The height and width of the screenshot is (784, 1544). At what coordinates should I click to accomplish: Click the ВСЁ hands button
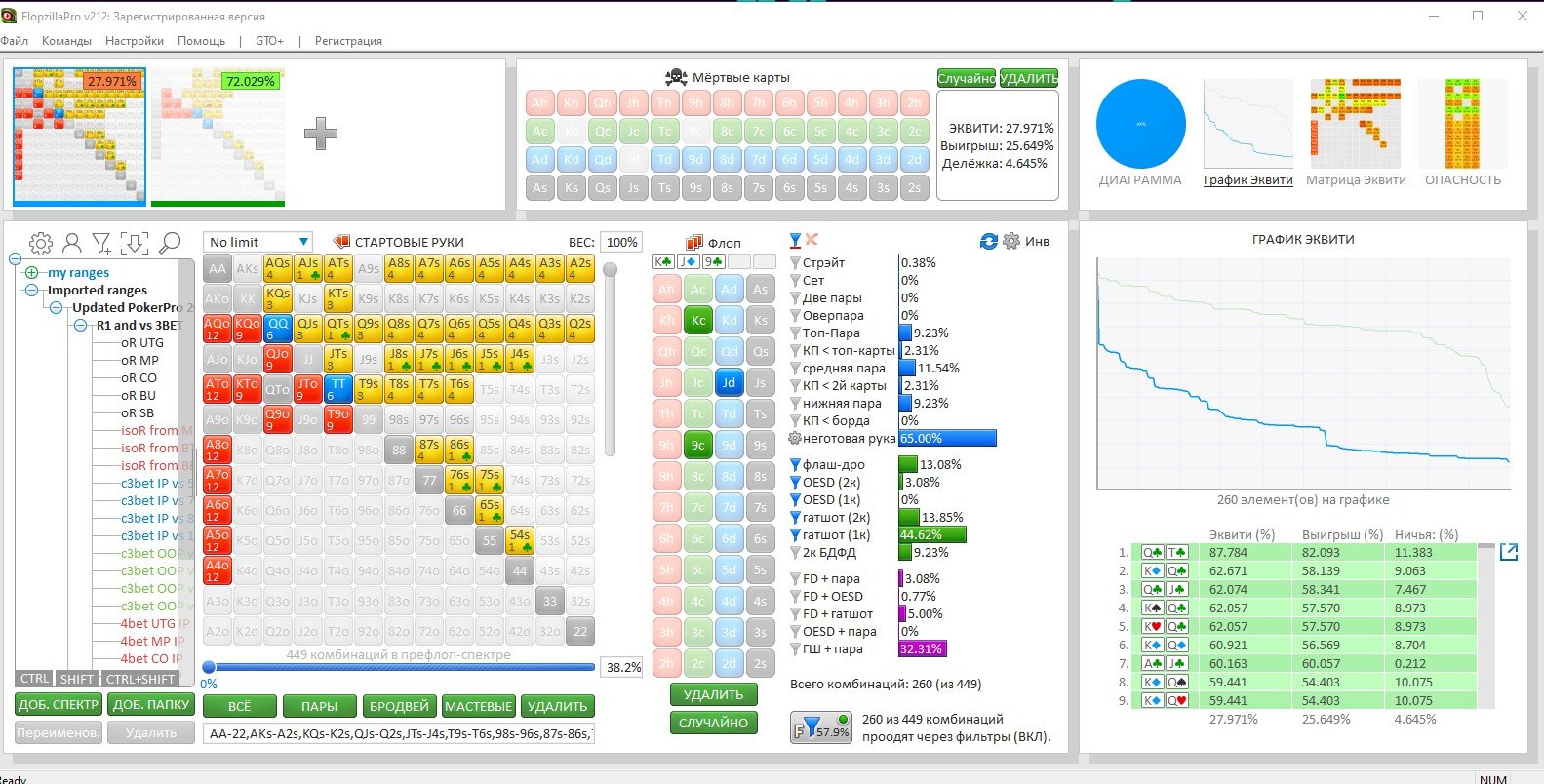[239, 706]
